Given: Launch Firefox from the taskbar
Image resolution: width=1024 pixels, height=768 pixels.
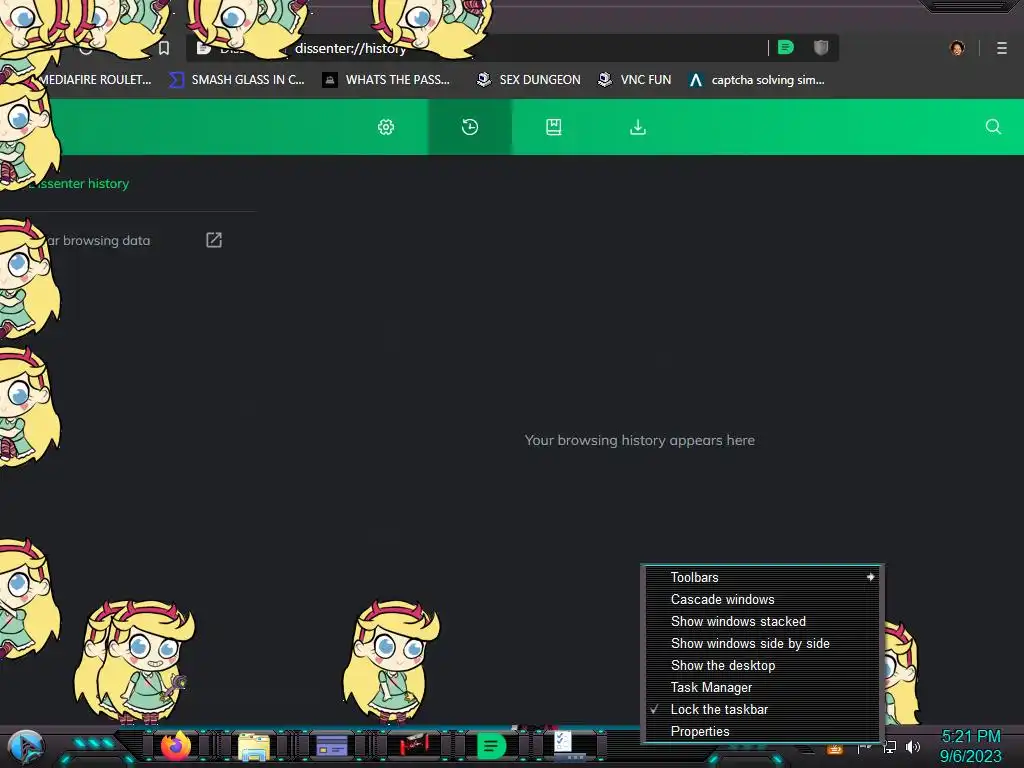Looking at the screenshot, I should click(176, 746).
